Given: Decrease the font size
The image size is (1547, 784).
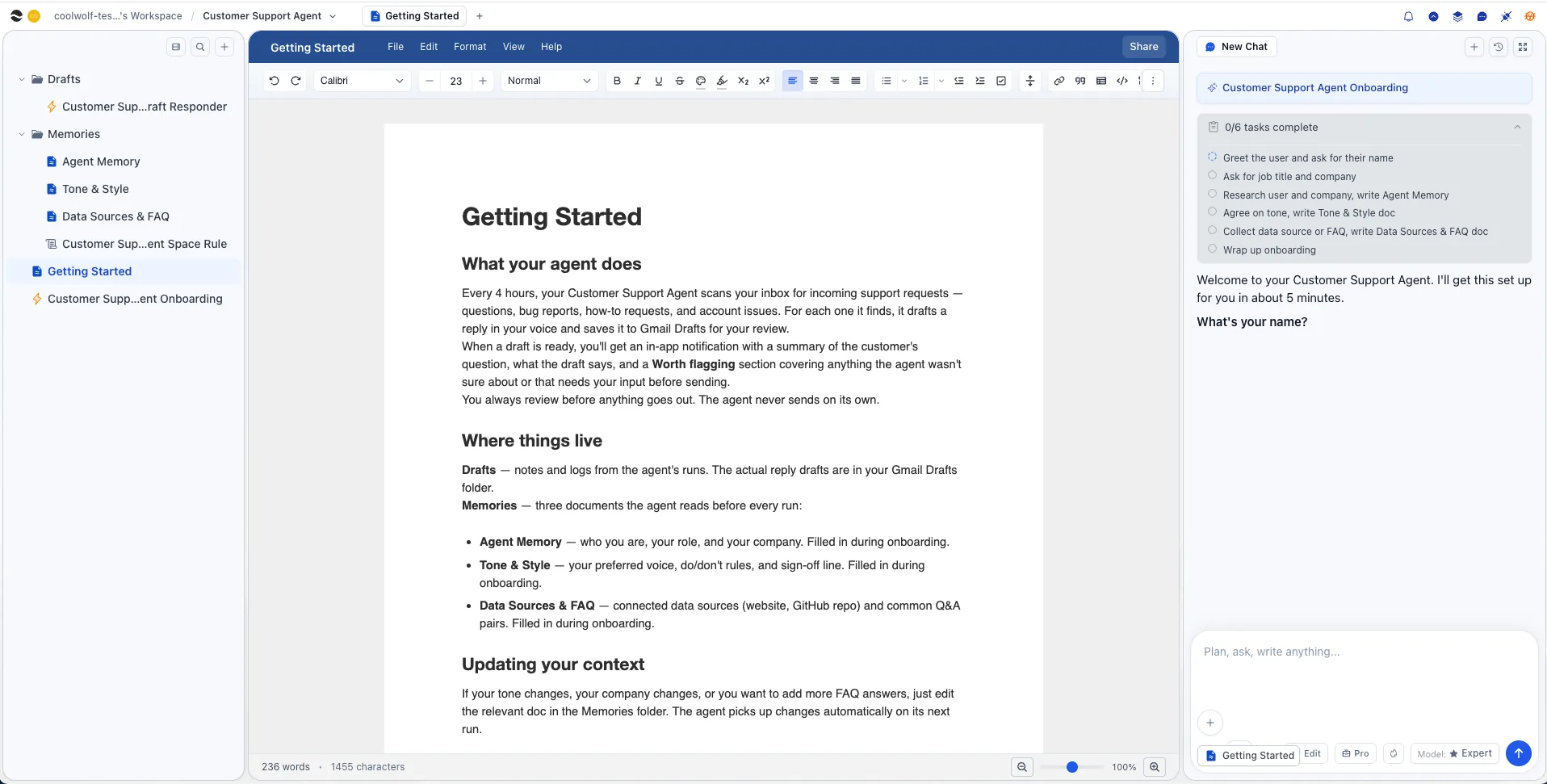Looking at the screenshot, I should (430, 81).
